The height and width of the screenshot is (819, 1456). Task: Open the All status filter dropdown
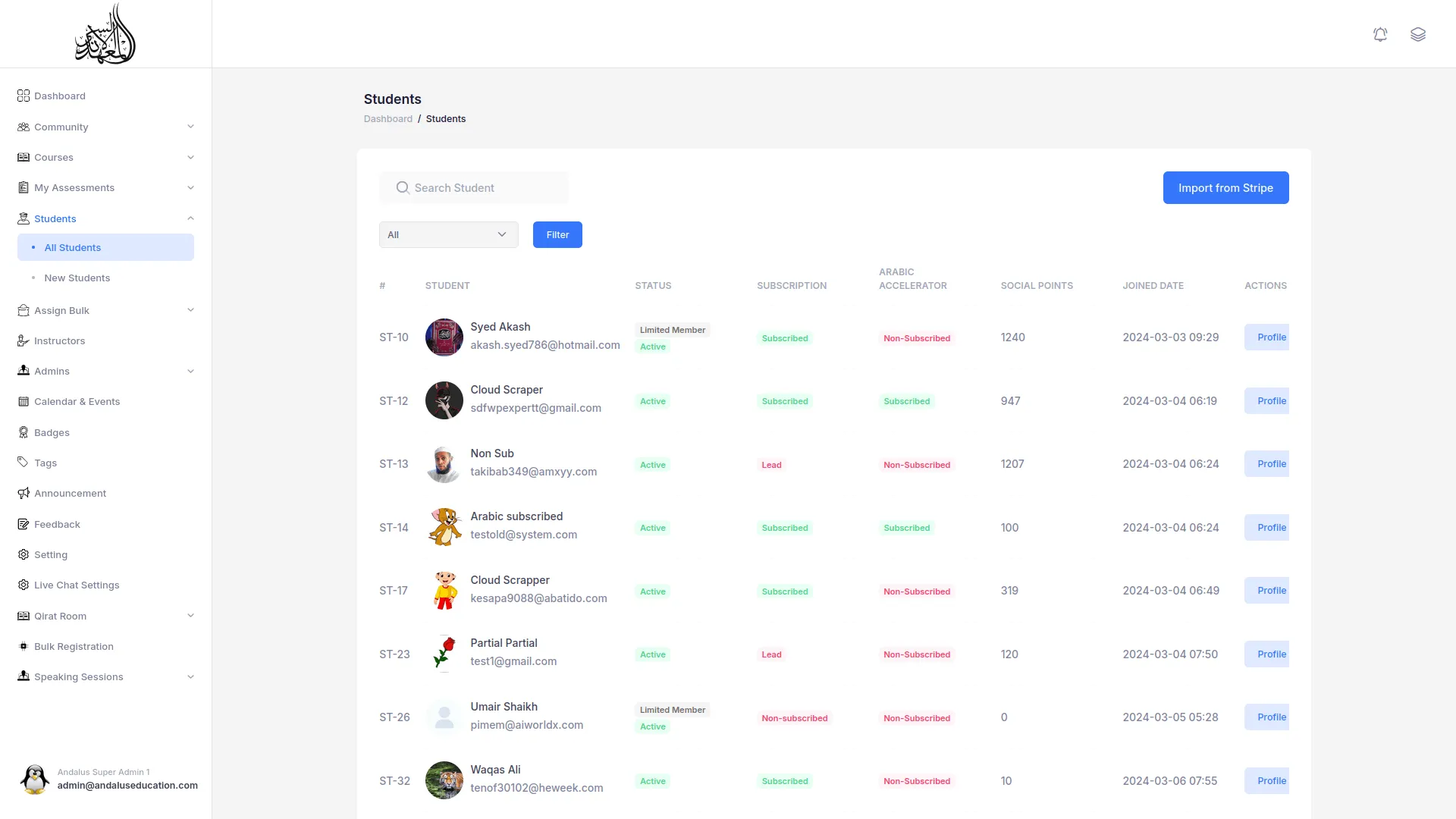(448, 234)
